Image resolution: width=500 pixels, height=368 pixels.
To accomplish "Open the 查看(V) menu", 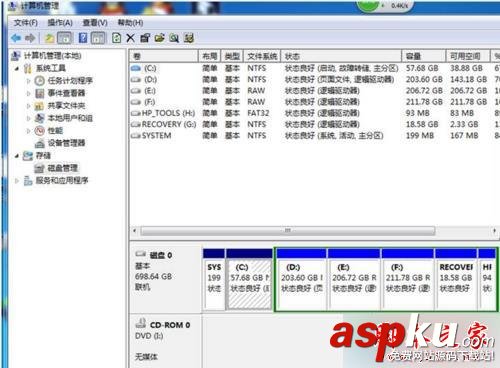I will (x=95, y=23).
